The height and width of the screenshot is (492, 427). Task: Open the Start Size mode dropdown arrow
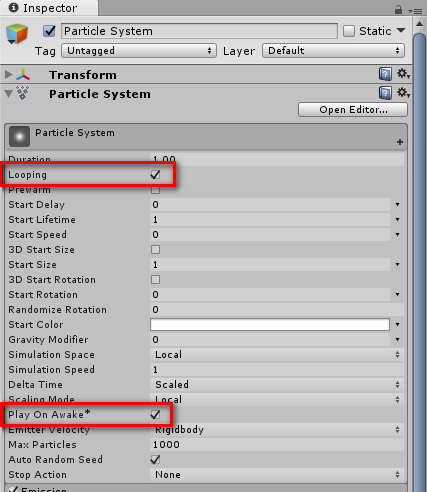(397, 264)
